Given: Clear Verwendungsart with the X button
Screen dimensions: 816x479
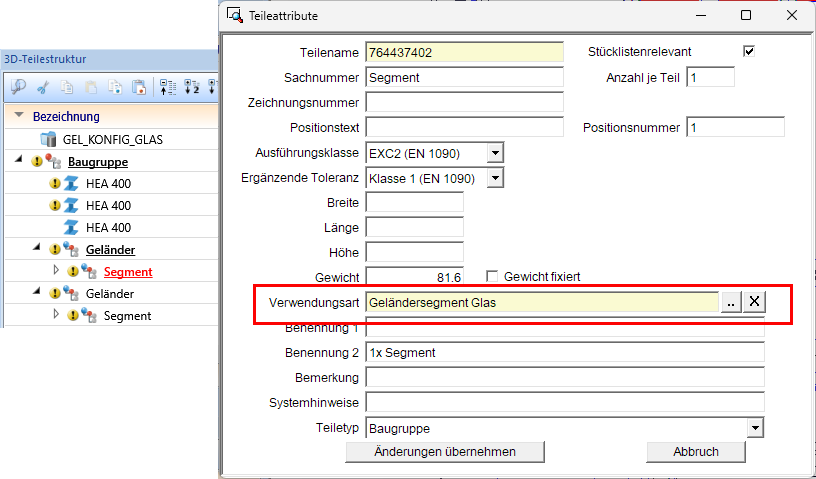Looking at the screenshot, I should 754,301.
